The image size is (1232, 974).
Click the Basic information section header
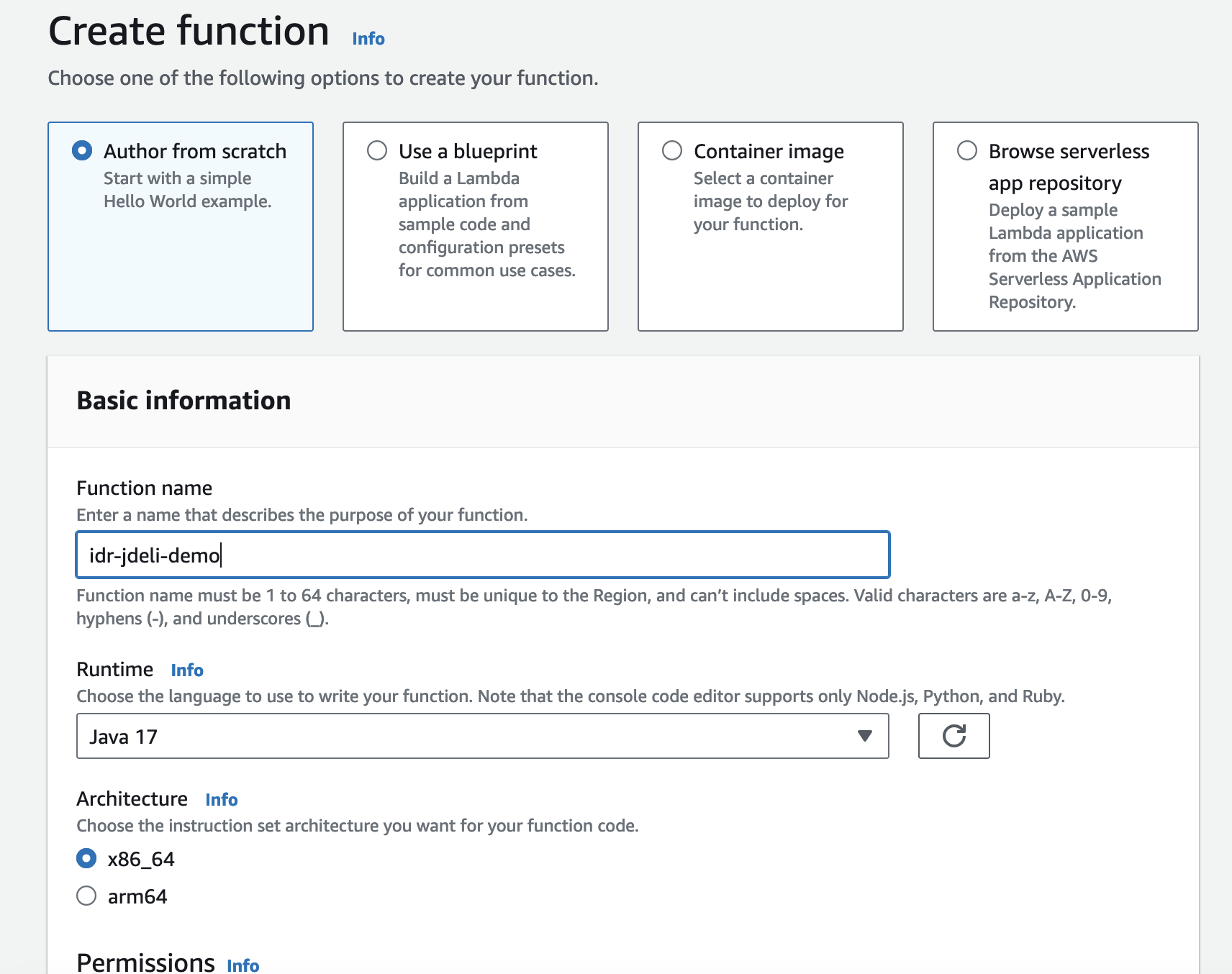click(184, 401)
